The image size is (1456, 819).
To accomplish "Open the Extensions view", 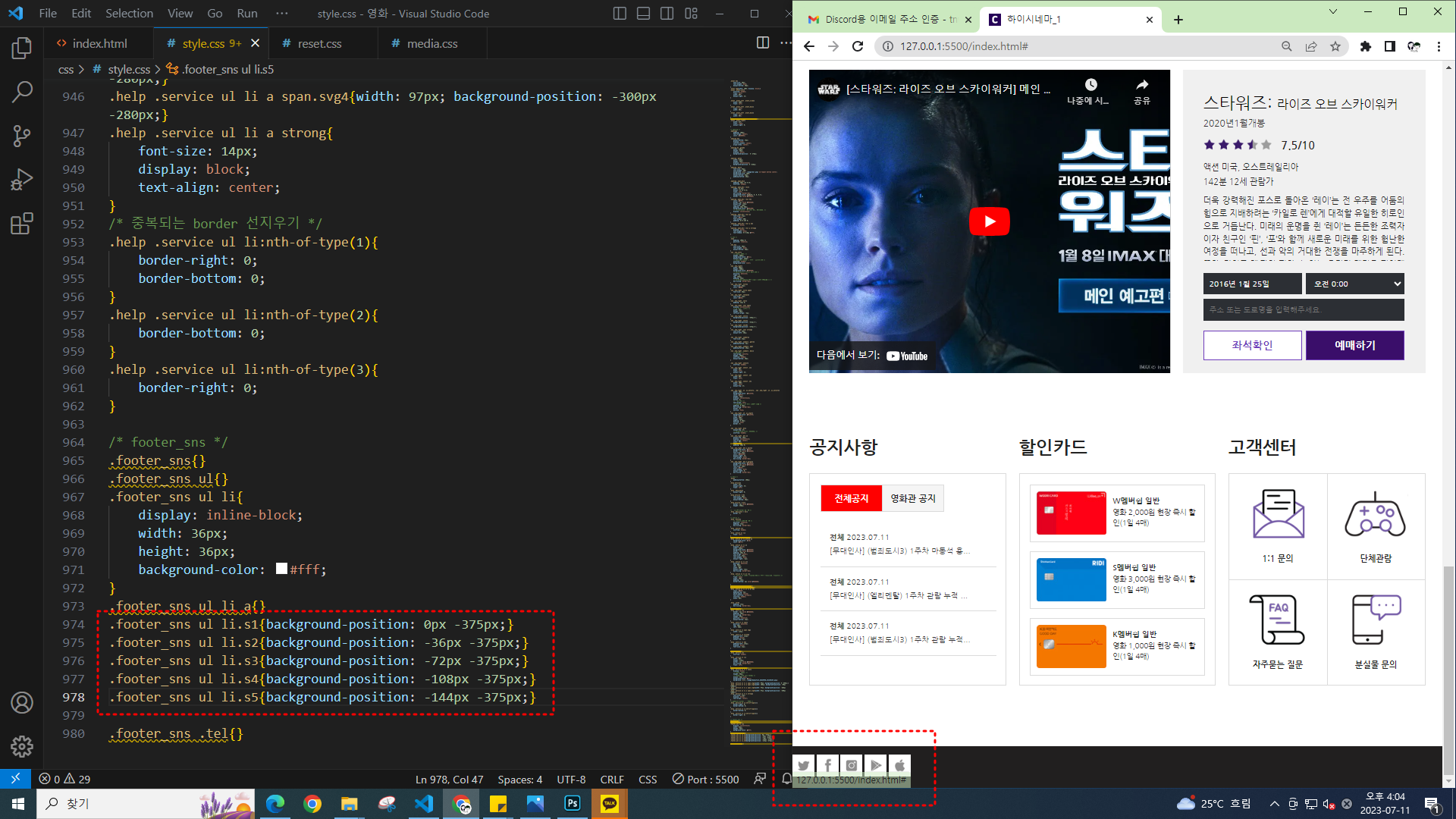I will [21, 224].
